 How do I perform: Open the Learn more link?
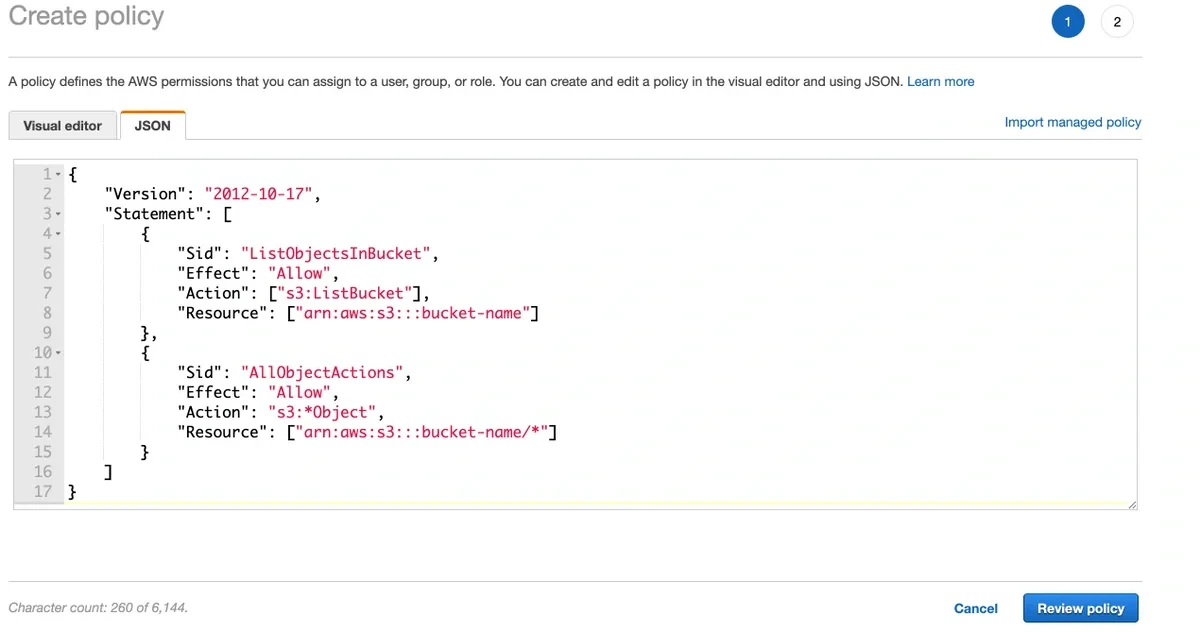[940, 81]
